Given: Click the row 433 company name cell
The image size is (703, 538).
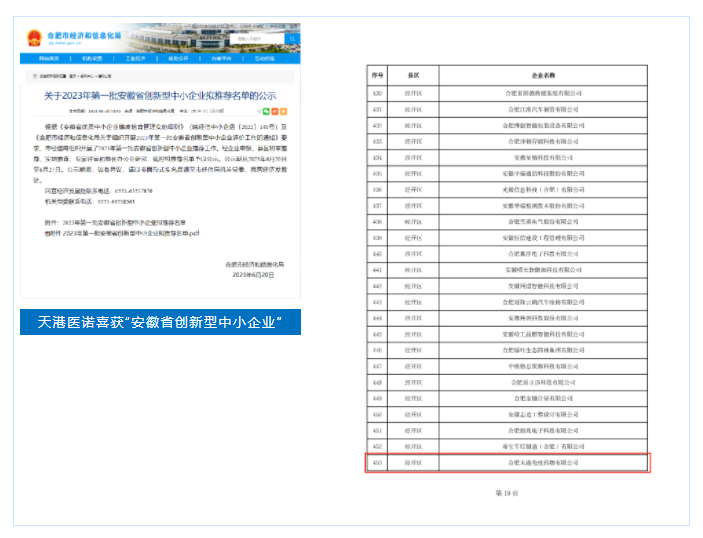Looking at the screenshot, I should (x=543, y=142).
